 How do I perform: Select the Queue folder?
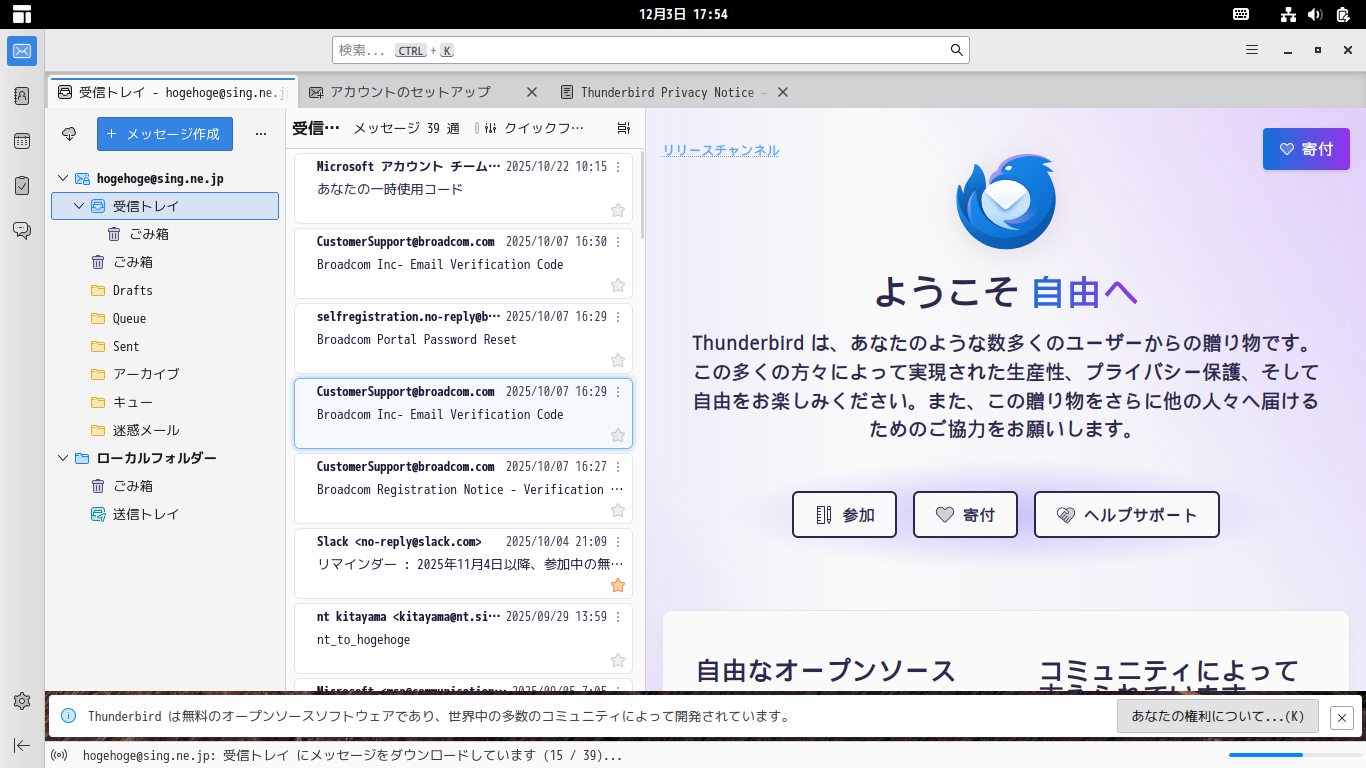coord(165,318)
